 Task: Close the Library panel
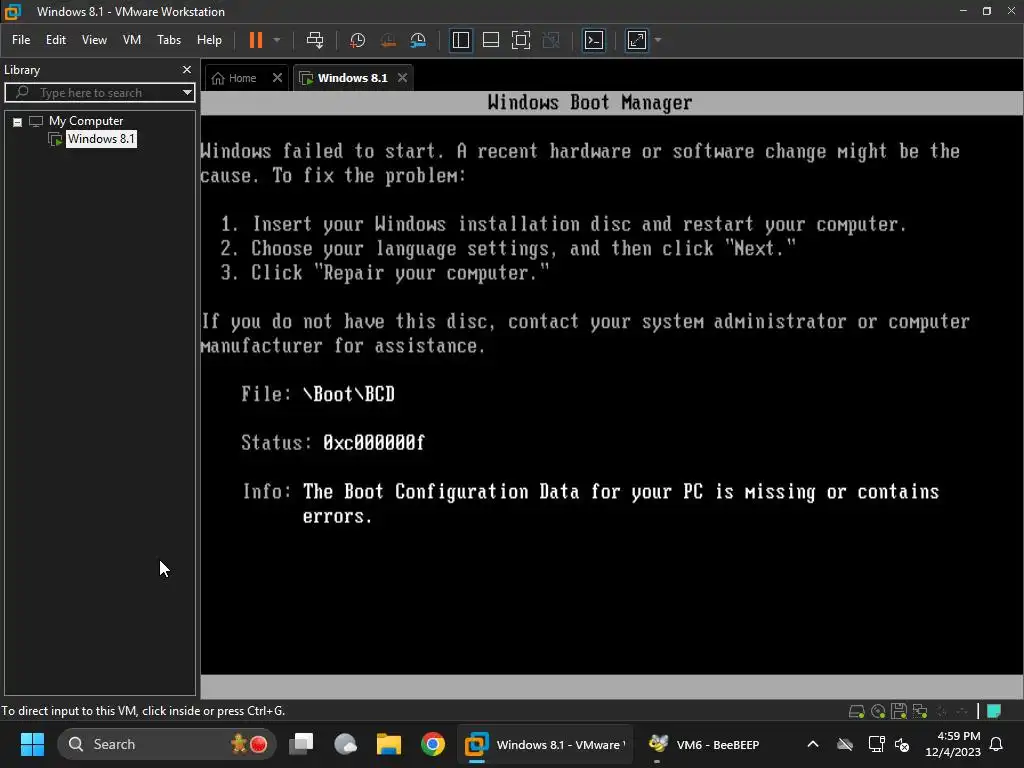click(187, 69)
